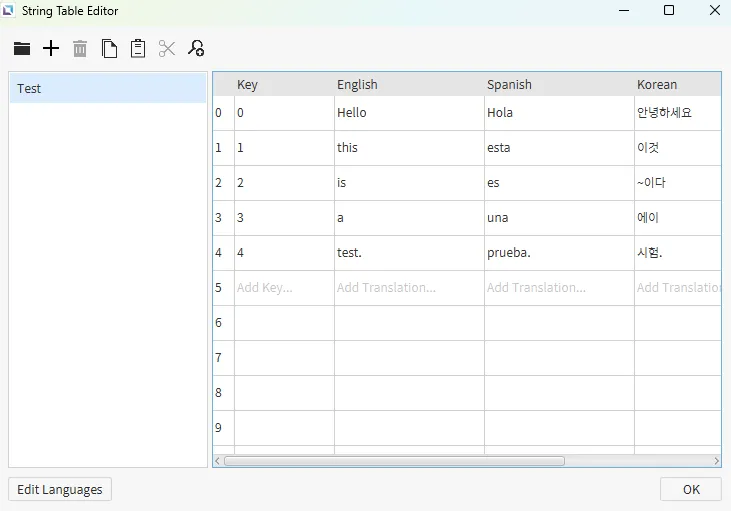Click the trash can delete icon
The height and width of the screenshot is (511, 731).
pyautogui.click(x=80, y=48)
